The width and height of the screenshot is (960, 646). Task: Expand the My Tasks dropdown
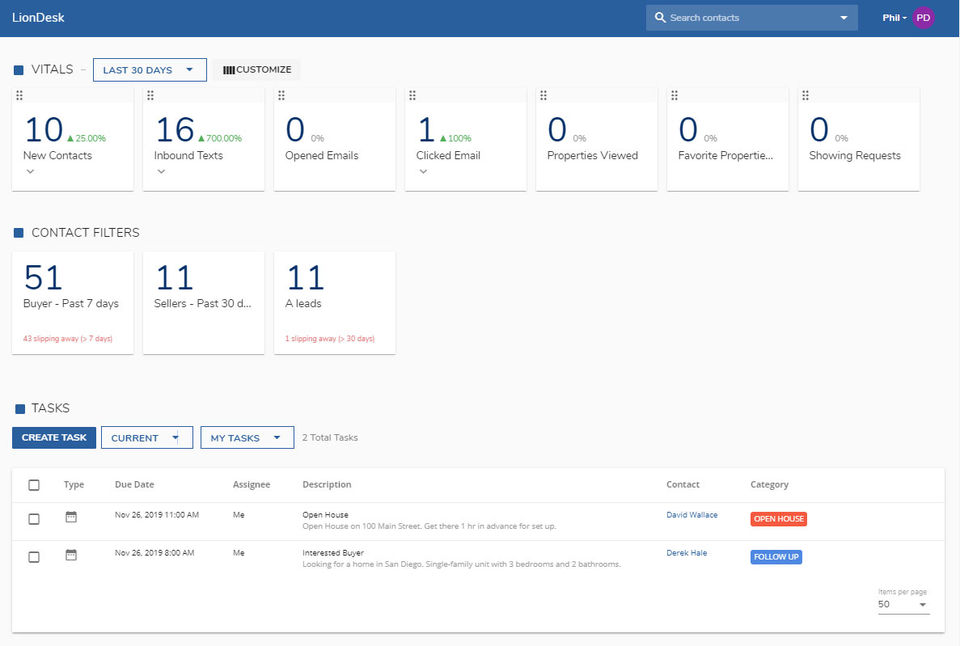click(246, 438)
